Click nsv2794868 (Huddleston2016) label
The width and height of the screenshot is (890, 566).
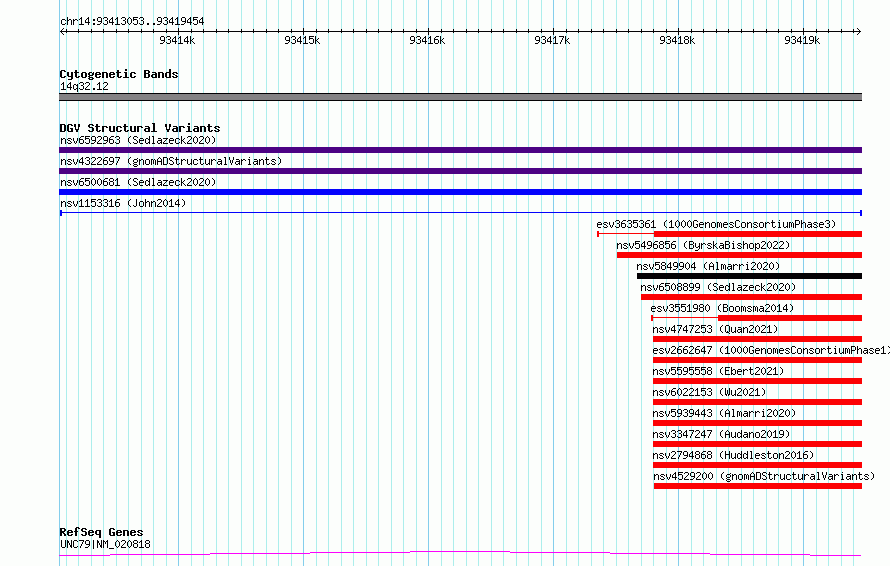tap(733, 455)
